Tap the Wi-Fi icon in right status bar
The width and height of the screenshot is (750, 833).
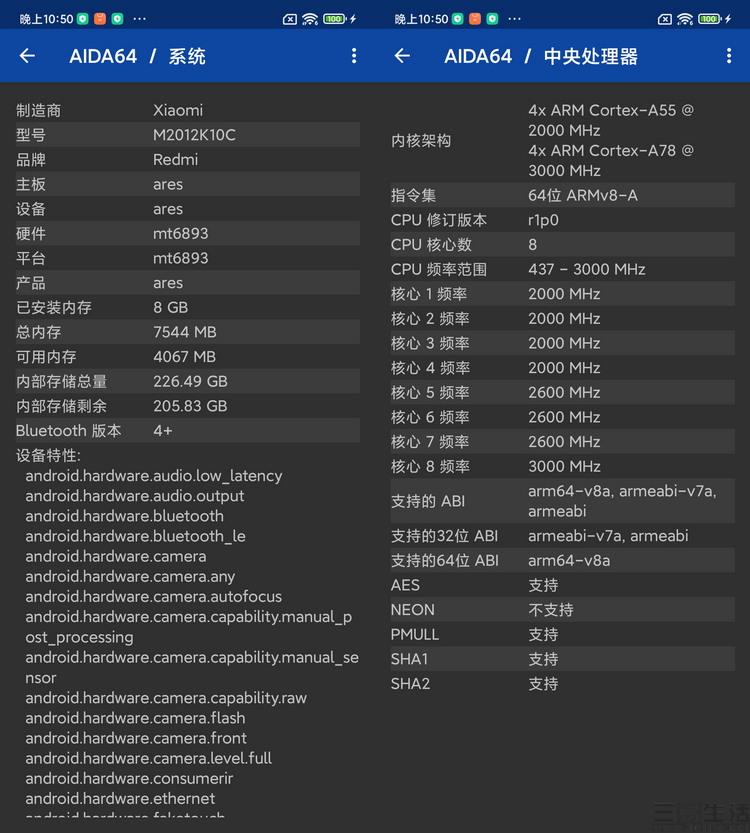tap(685, 19)
